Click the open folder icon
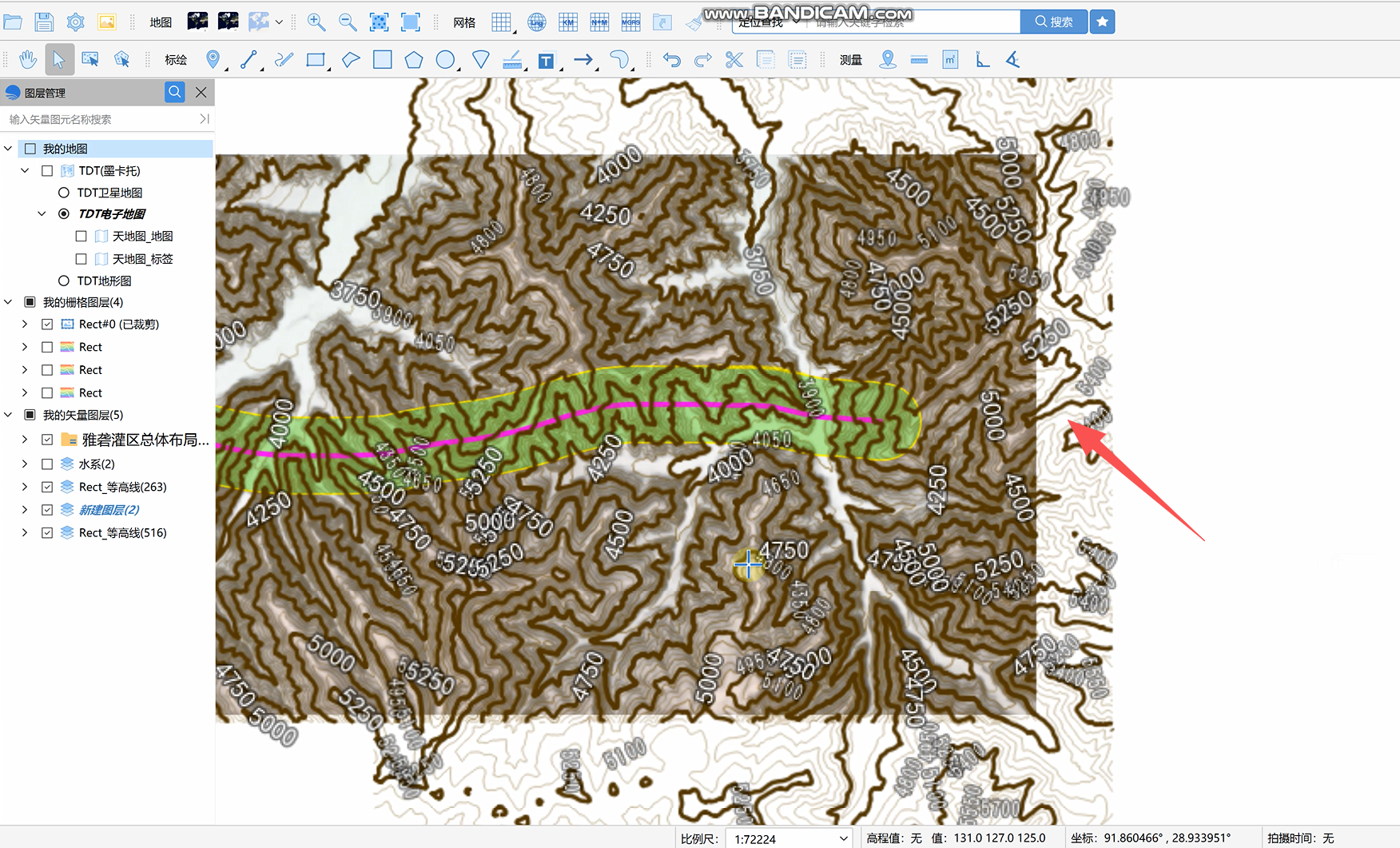Image resolution: width=1400 pixels, height=848 pixels. (13, 22)
